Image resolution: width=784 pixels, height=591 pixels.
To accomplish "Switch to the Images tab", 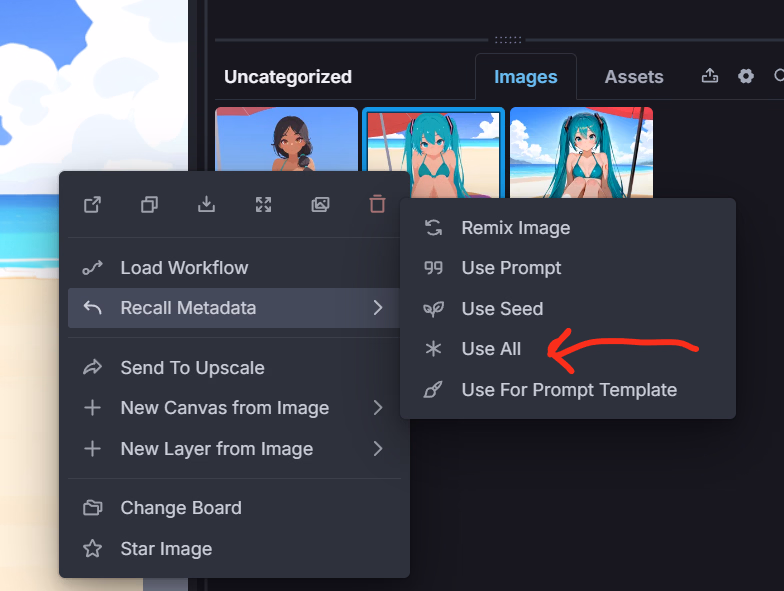I will point(526,76).
